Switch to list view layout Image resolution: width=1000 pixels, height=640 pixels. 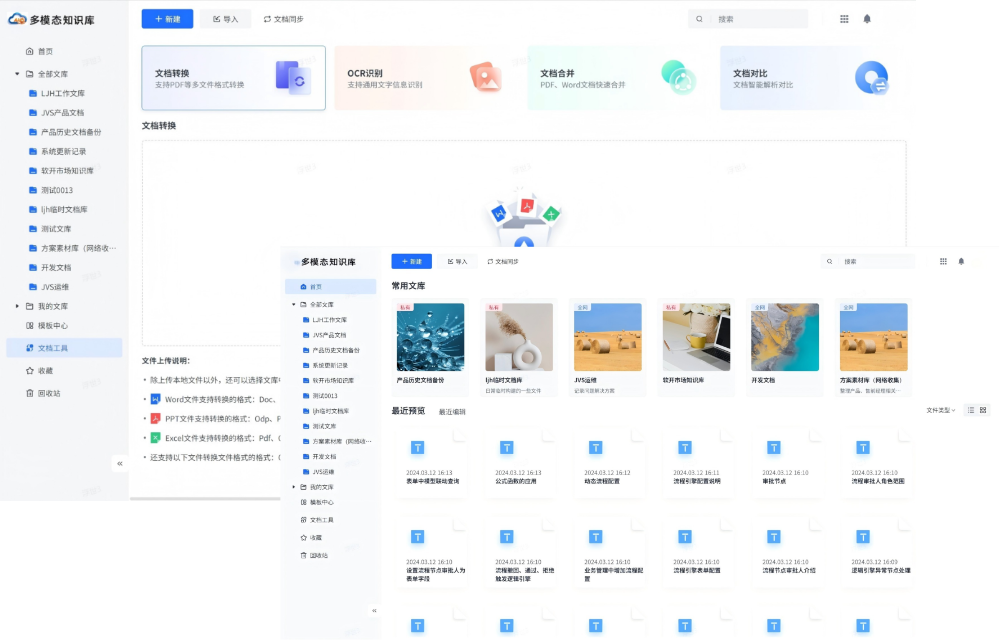point(971,410)
